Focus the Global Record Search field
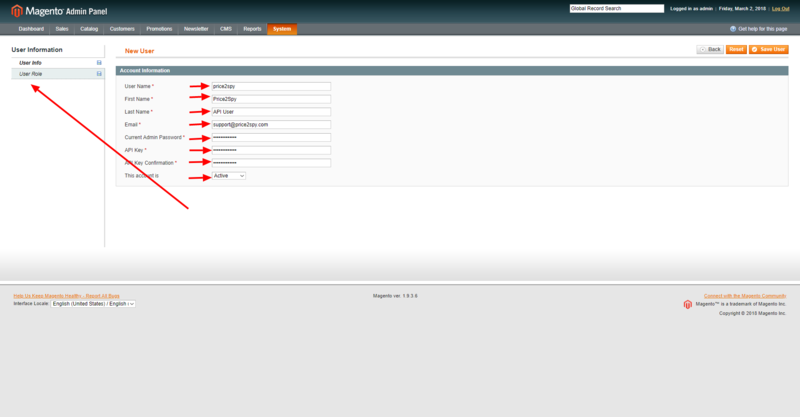Screen dimensions: 800x417 617,9
